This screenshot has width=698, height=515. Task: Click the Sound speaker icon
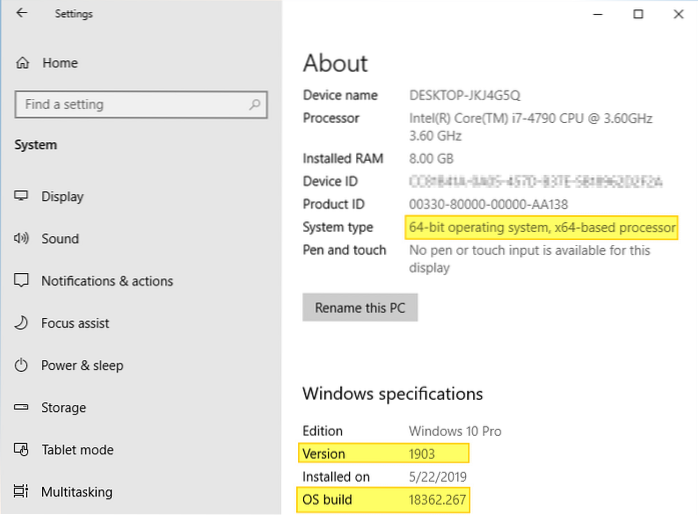[x=21, y=238]
